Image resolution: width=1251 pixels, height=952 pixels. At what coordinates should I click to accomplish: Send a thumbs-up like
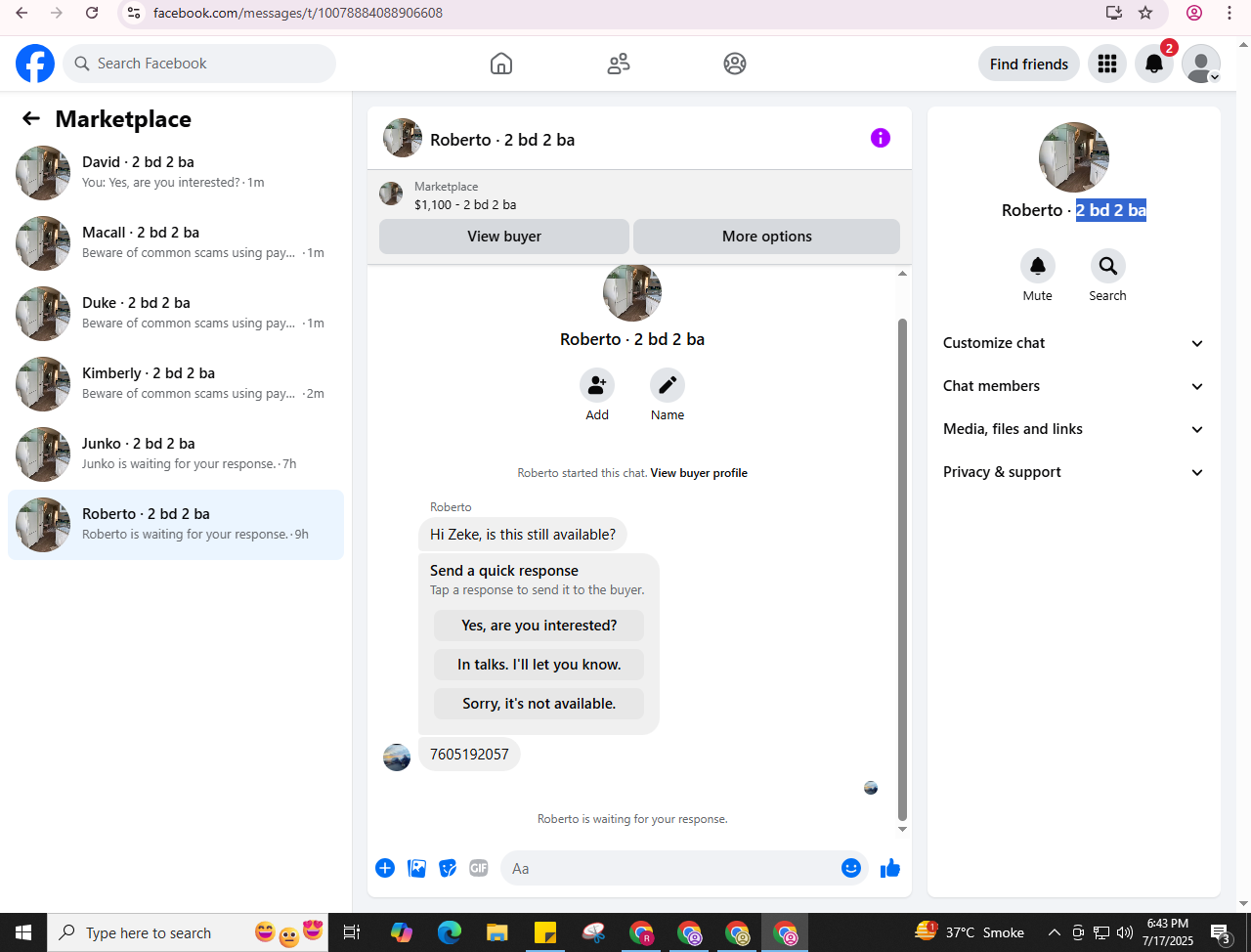pyautogui.click(x=889, y=868)
